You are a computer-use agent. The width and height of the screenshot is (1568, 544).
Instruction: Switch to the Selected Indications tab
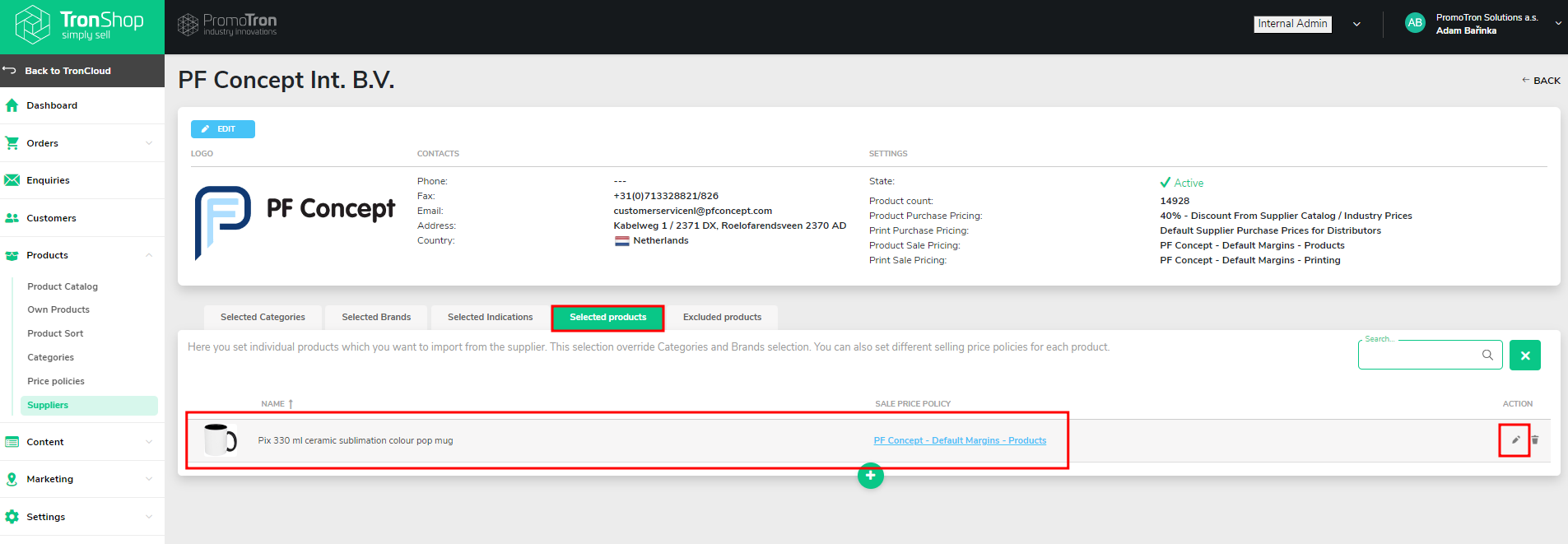tap(490, 318)
